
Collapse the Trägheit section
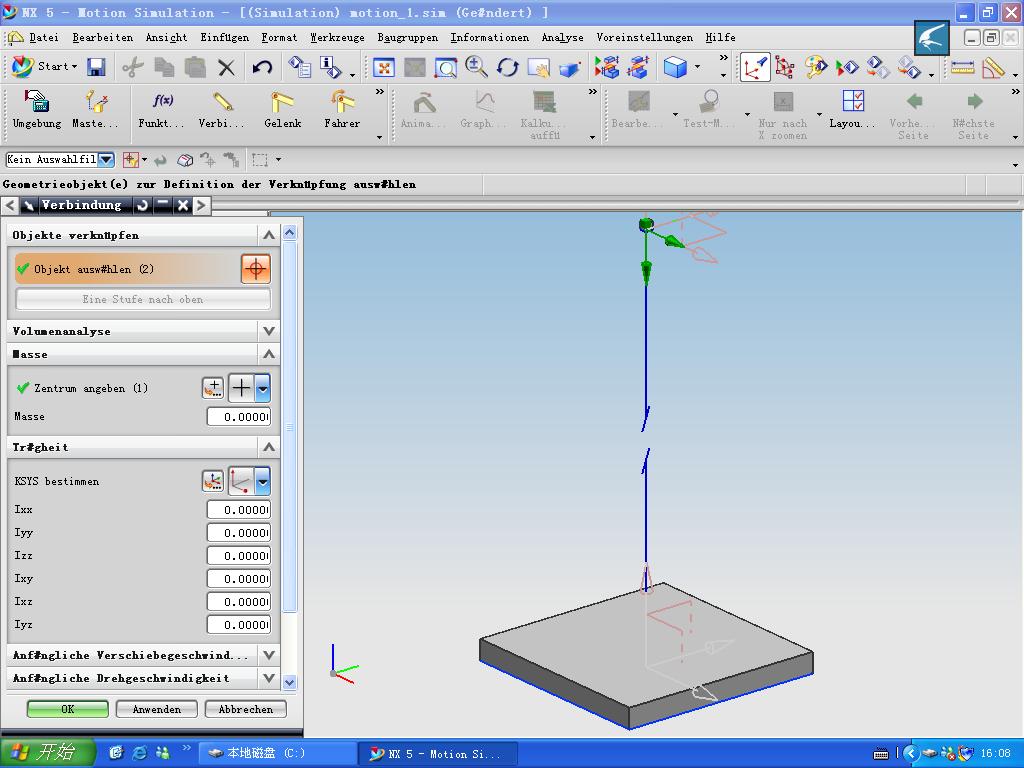(268, 447)
